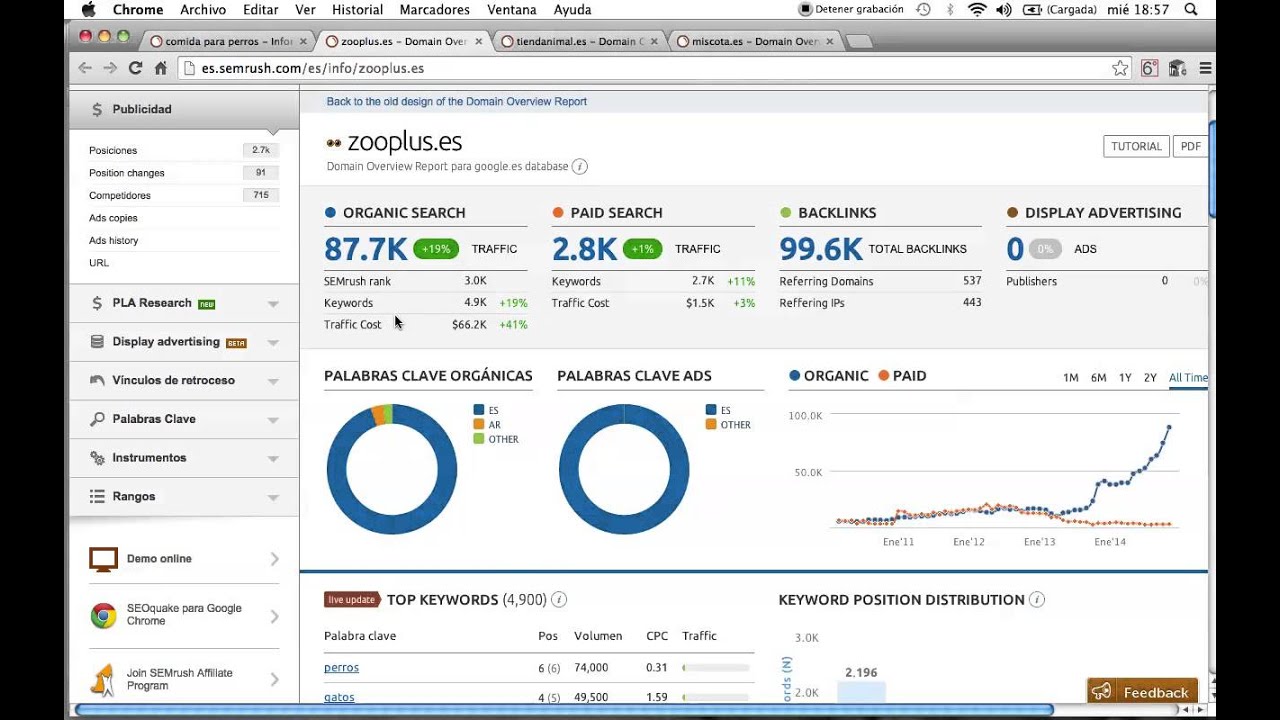1280x720 pixels.
Task: Click the Vínculos de retroceso icon
Action: coord(97,380)
